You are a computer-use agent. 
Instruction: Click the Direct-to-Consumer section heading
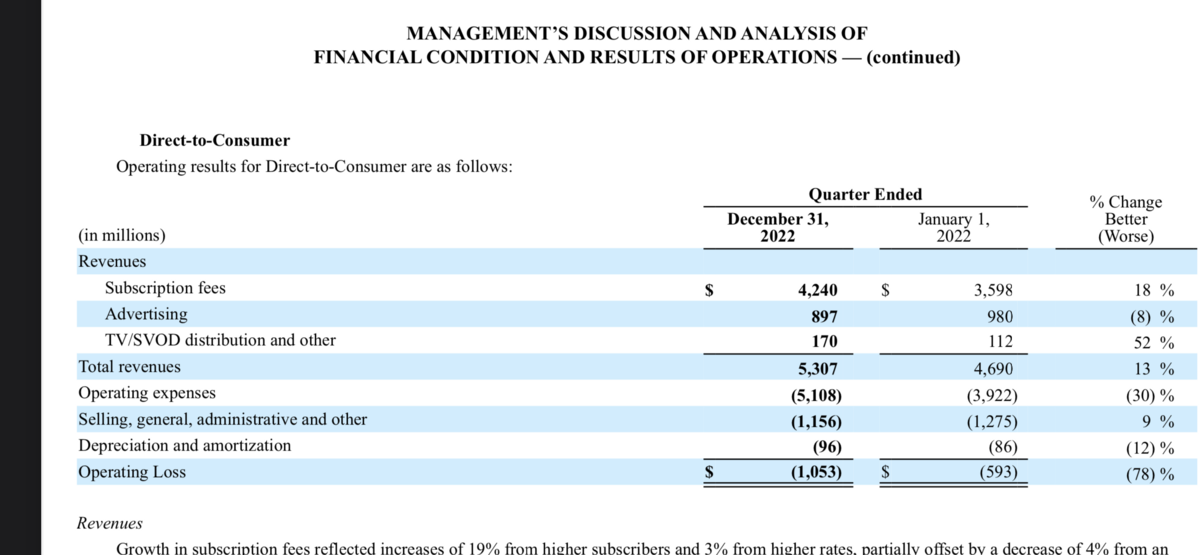tap(215, 141)
